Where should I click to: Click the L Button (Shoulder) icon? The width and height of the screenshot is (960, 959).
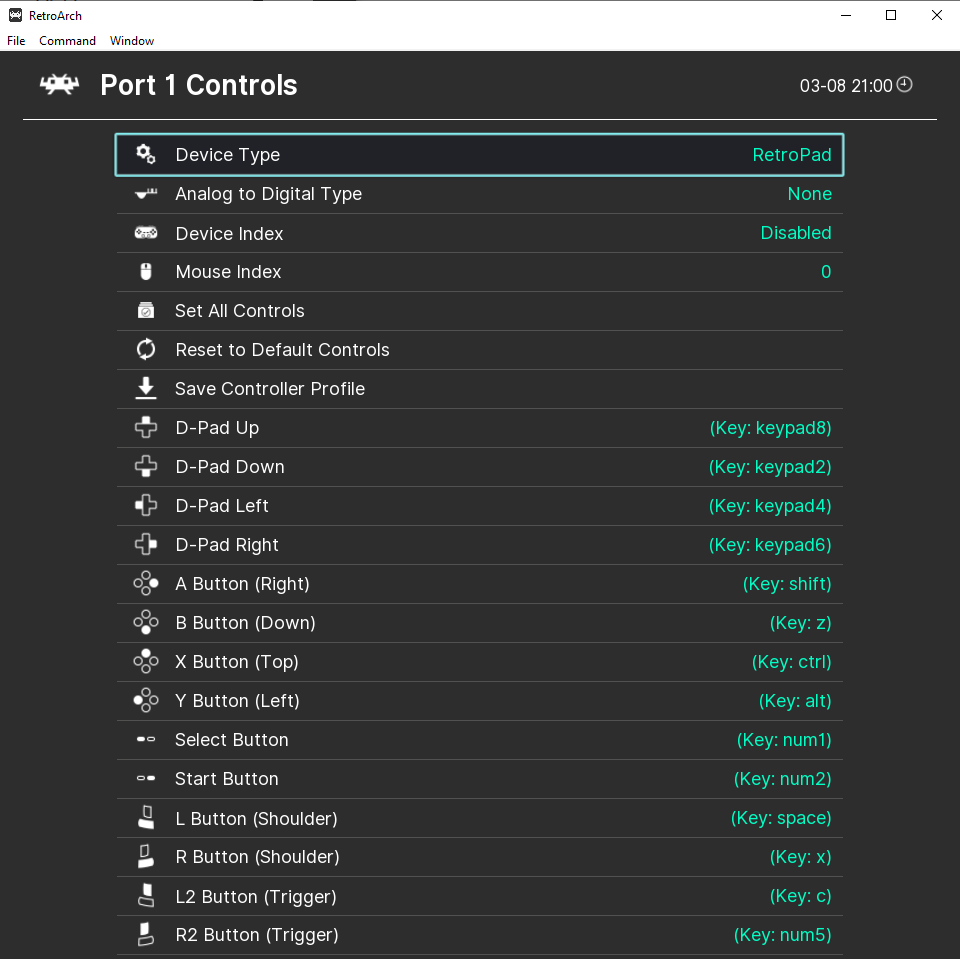coord(146,818)
